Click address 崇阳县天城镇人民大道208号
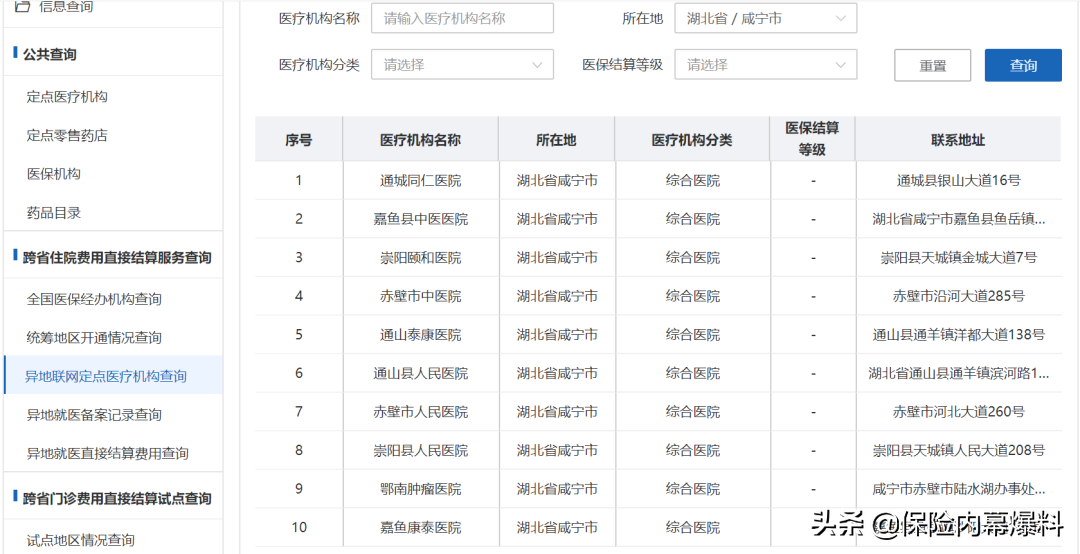The image size is (1080, 554). pyautogui.click(x=958, y=451)
